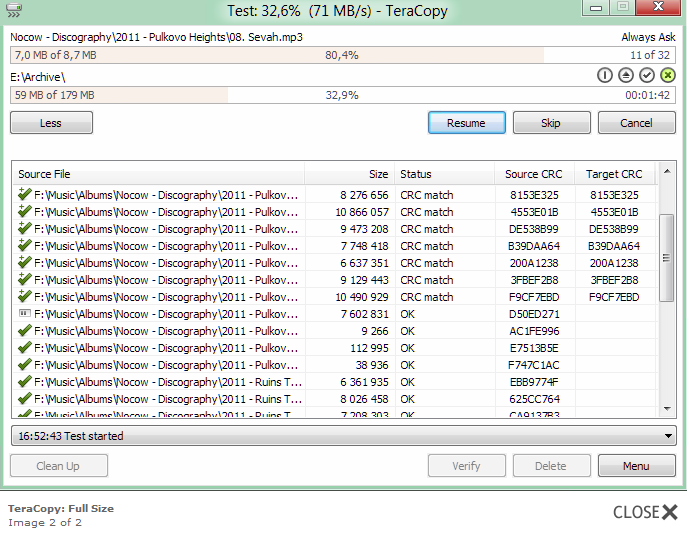Click the TeraCopy title bar app icon
The image size is (687, 537).
pos(14,10)
